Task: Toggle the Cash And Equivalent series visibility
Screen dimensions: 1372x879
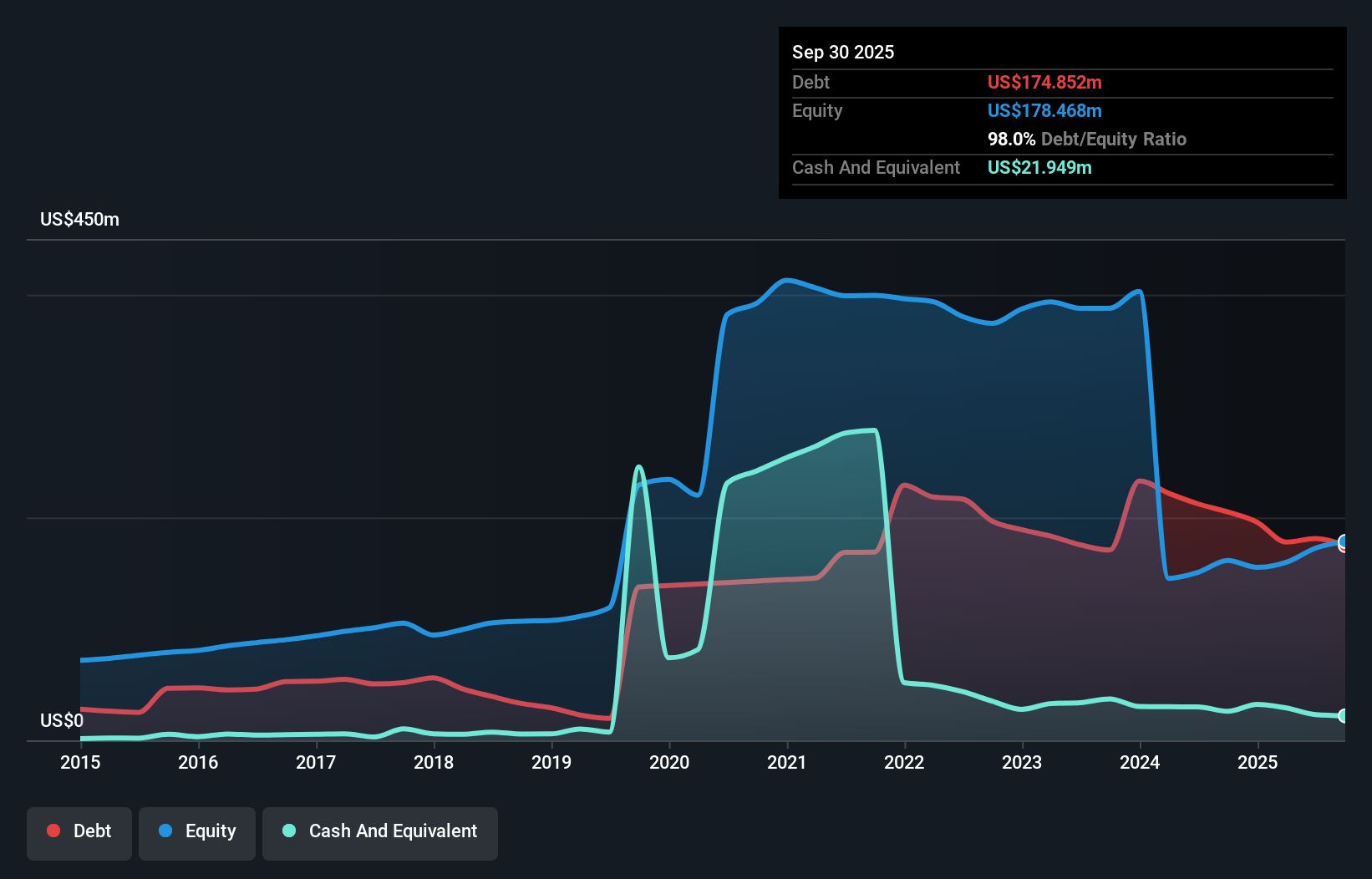Action: pos(380,831)
